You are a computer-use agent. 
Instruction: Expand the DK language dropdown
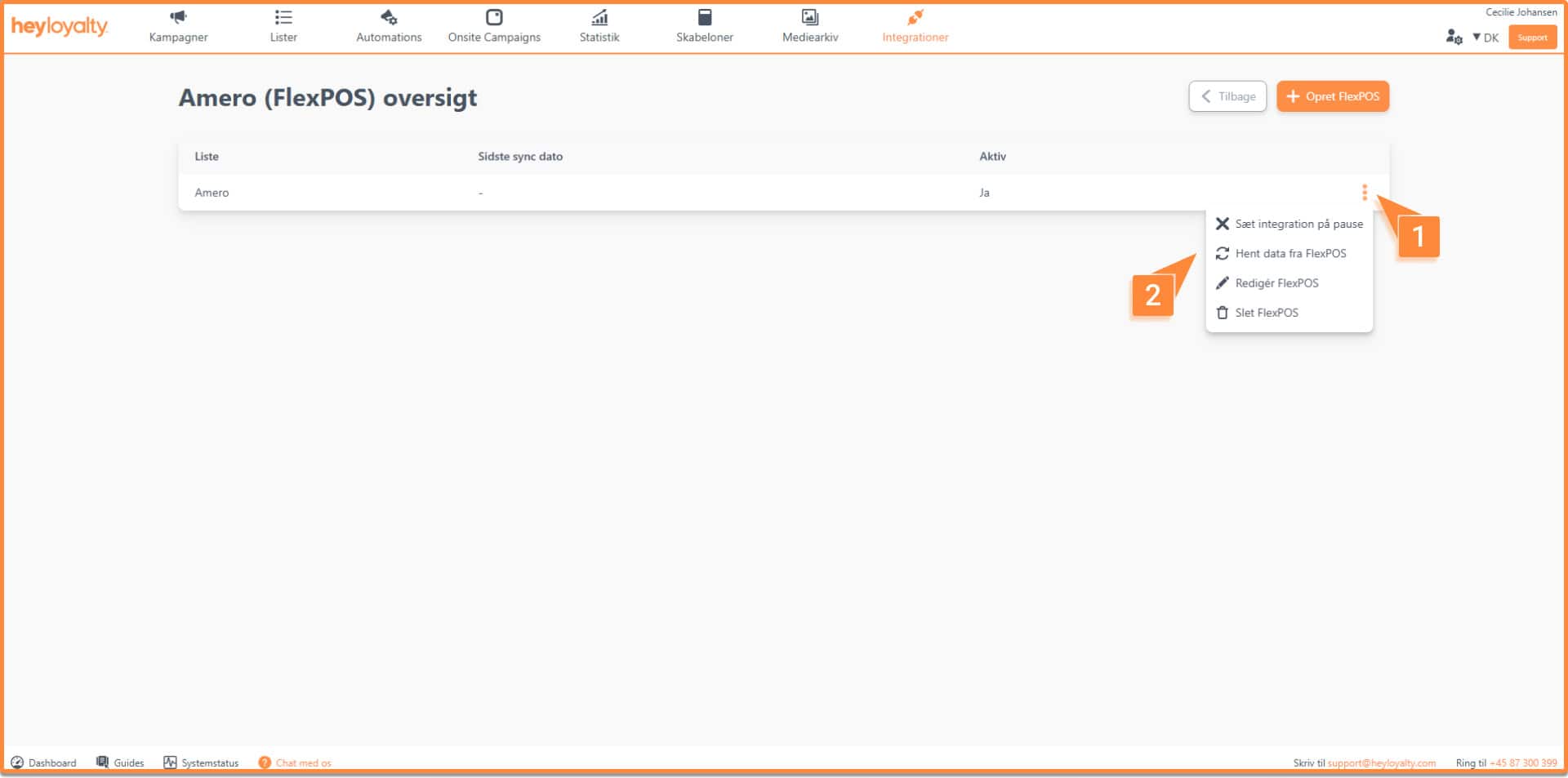(x=1486, y=38)
